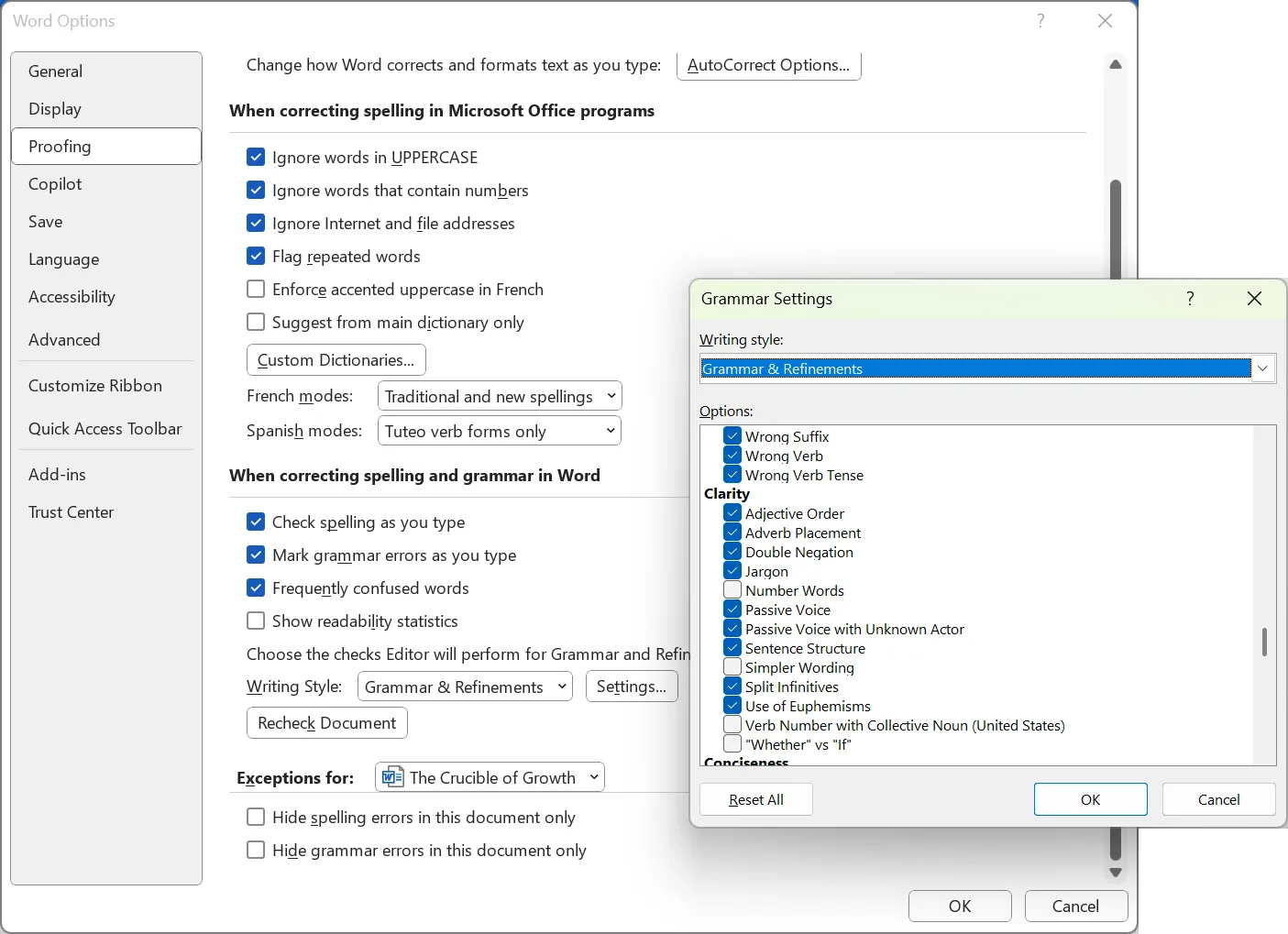Click the Grammar options list scrollbar thumb
Screen dimensions: 1288x934
click(1264, 642)
